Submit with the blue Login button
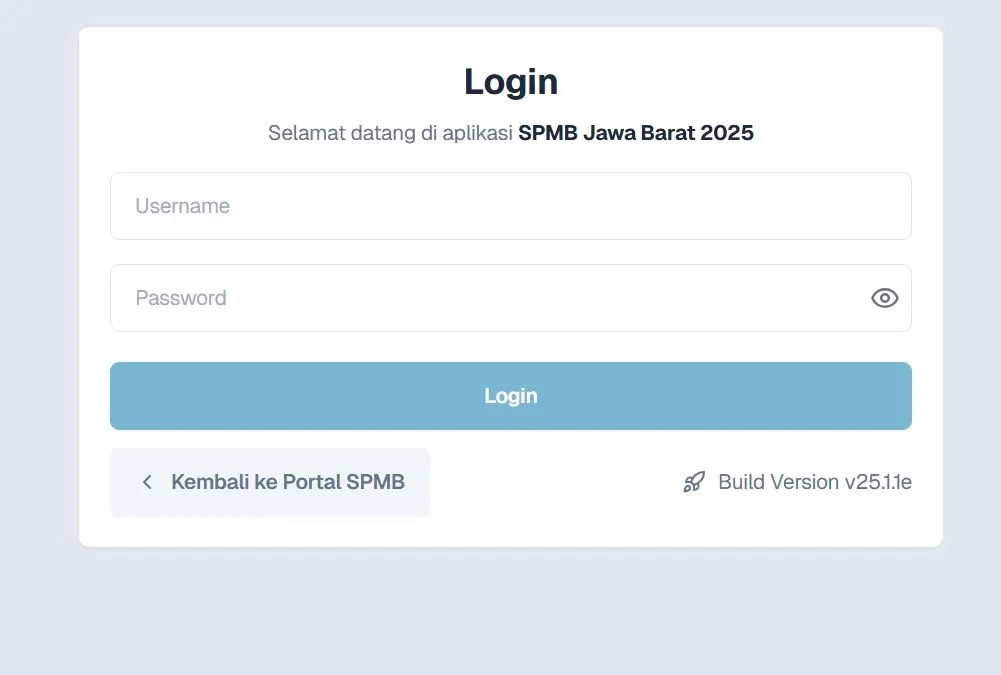1001x675 pixels. (511, 396)
